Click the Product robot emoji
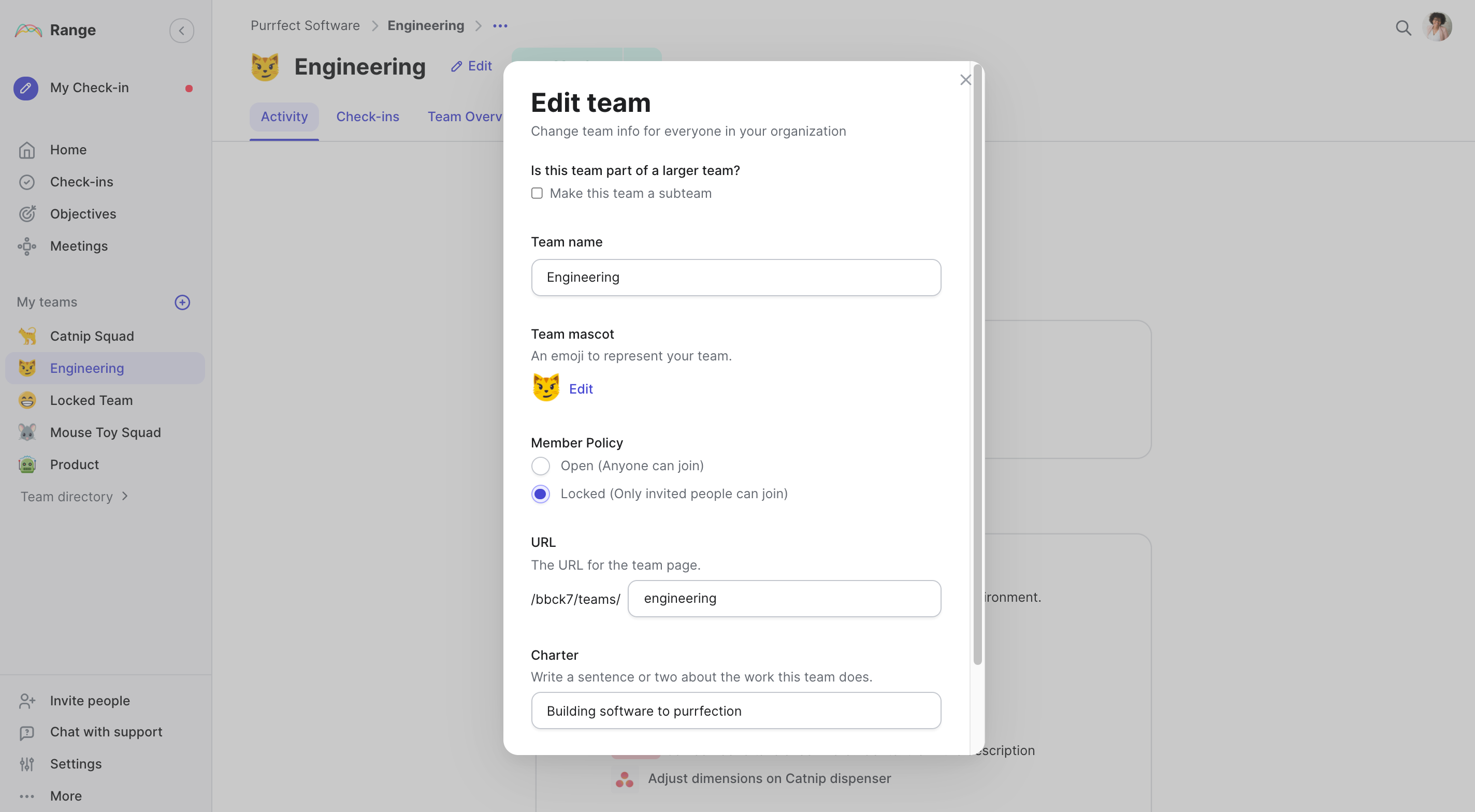Screen dimensions: 1475x812 tap(27, 465)
